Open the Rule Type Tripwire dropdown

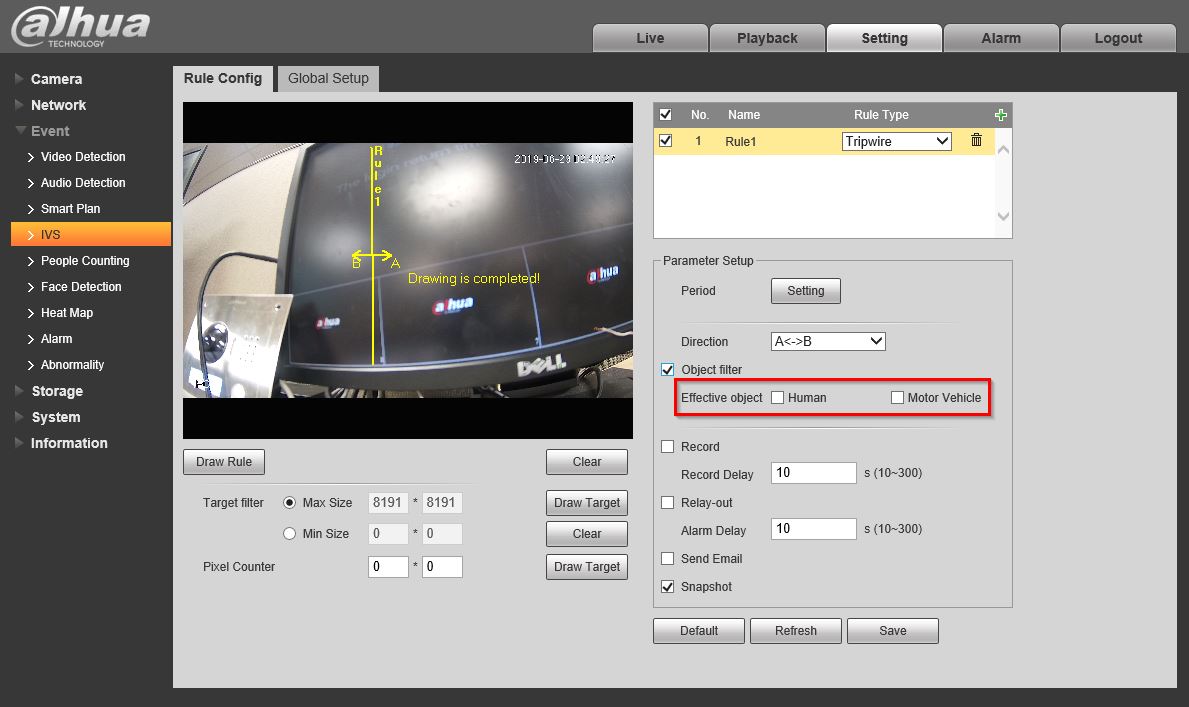tap(896, 142)
